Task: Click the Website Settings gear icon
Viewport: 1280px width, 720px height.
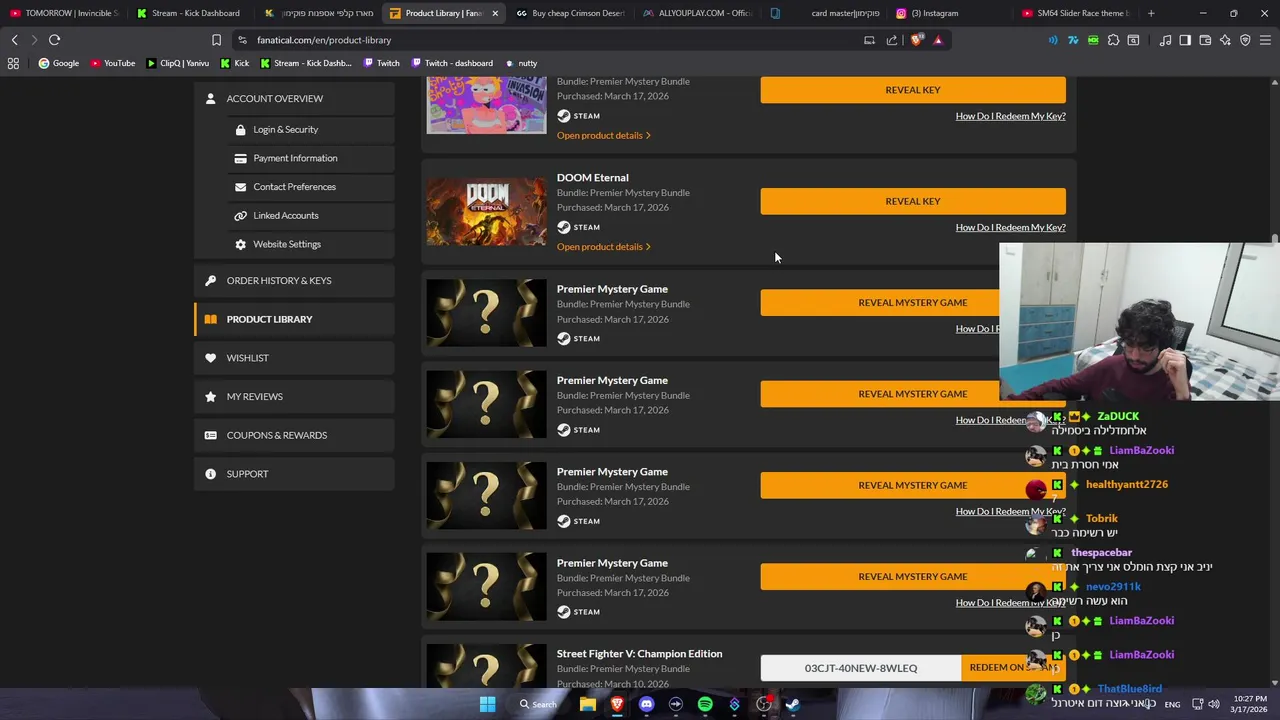Action: tap(240, 244)
